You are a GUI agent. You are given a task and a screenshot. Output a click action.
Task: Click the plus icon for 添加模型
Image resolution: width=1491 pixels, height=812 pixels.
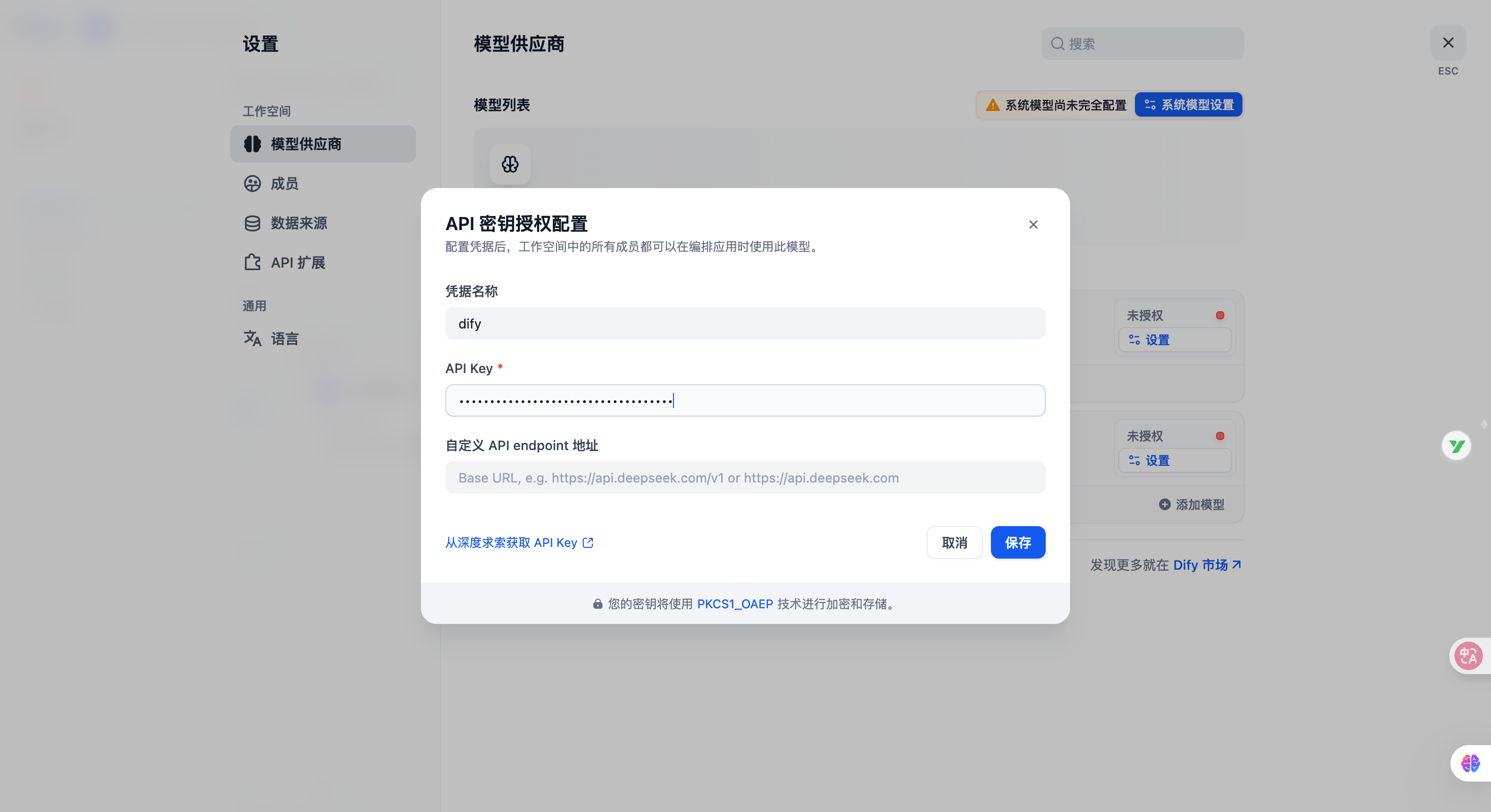[1164, 504]
